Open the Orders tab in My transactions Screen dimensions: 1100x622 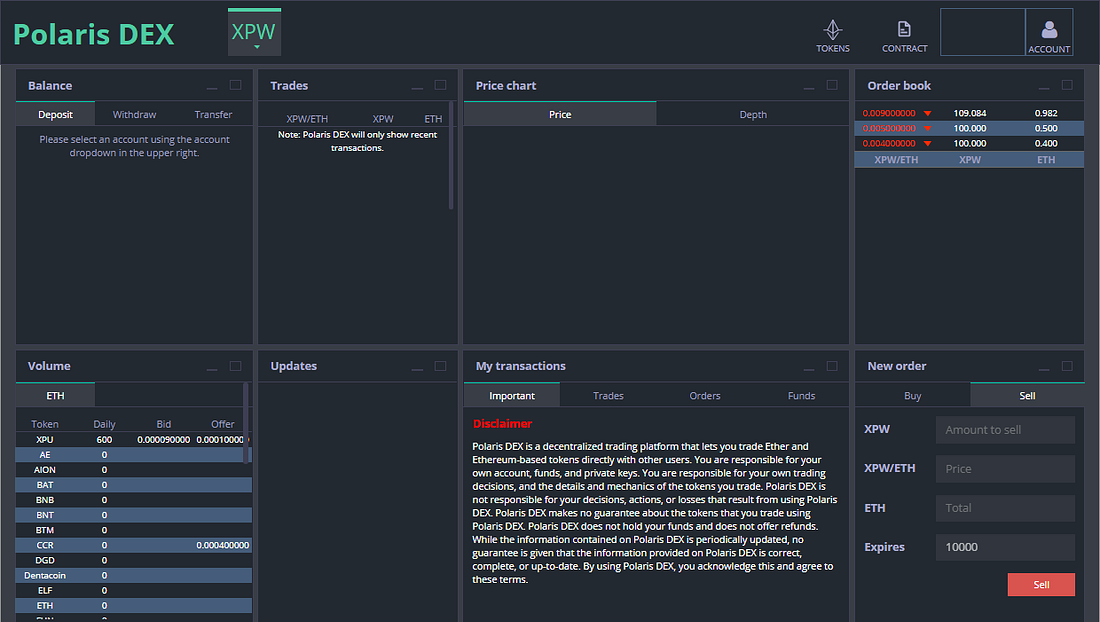(704, 395)
